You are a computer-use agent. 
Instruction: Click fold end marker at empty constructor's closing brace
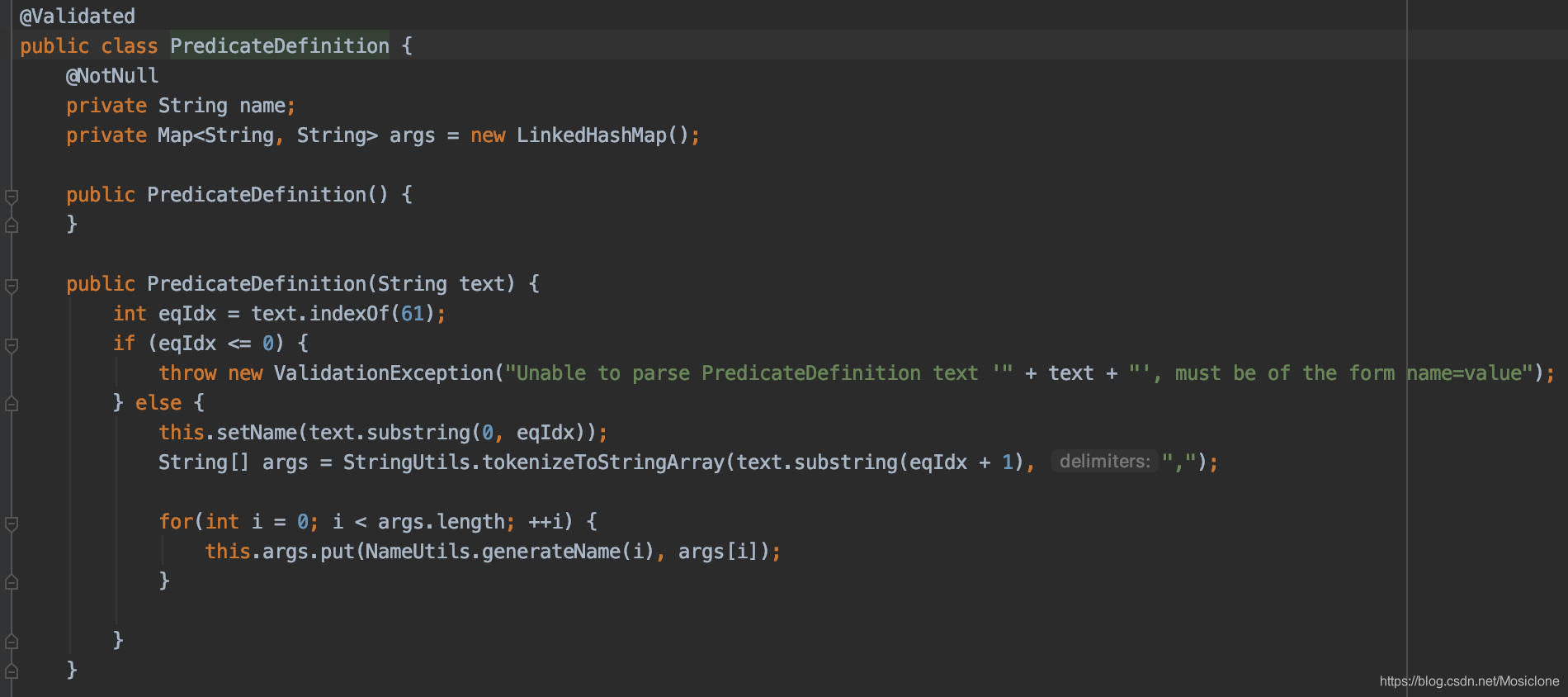click(x=12, y=225)
